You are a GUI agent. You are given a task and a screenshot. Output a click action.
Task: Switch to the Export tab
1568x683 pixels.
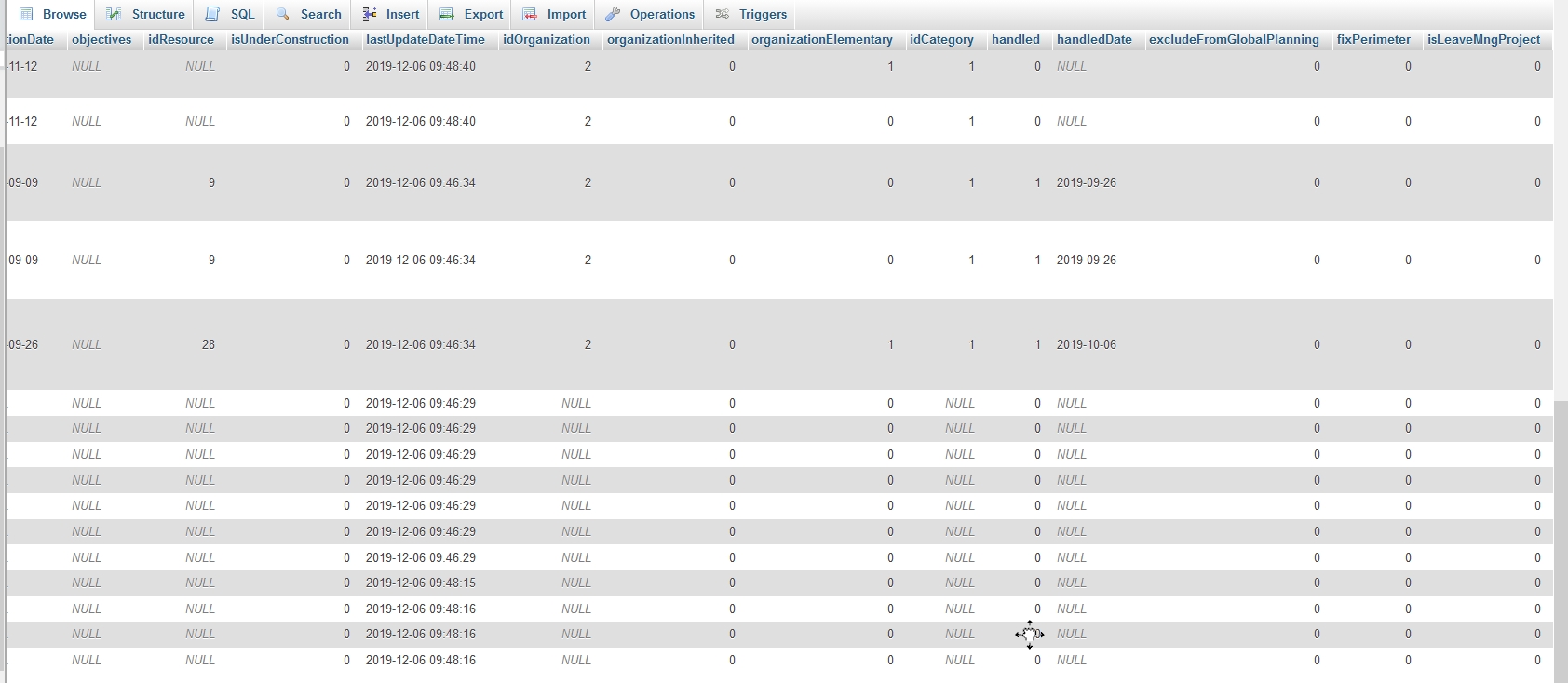483,14
